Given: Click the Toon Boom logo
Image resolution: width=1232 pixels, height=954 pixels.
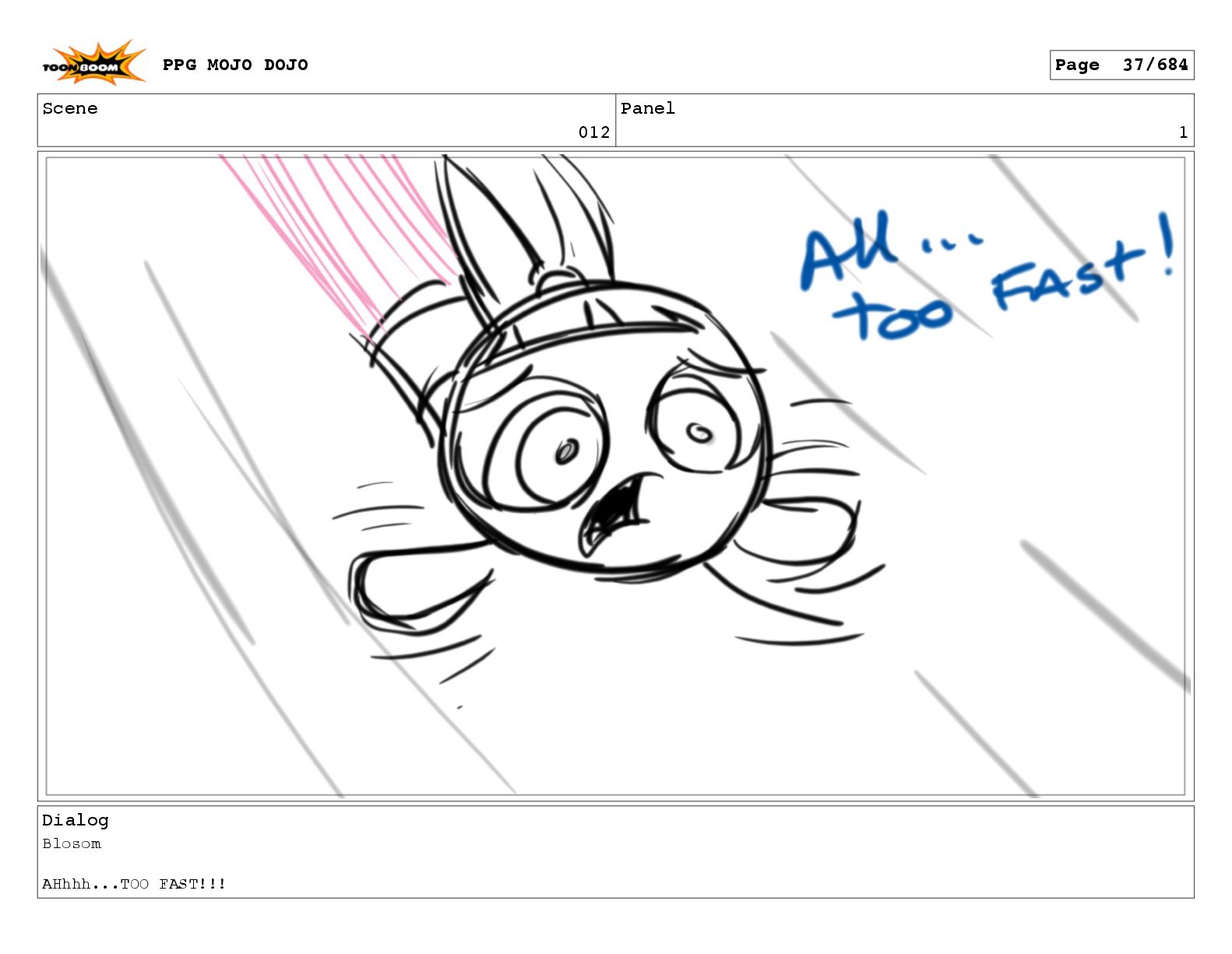Looking at the screenshot, I should pos(93,63).
